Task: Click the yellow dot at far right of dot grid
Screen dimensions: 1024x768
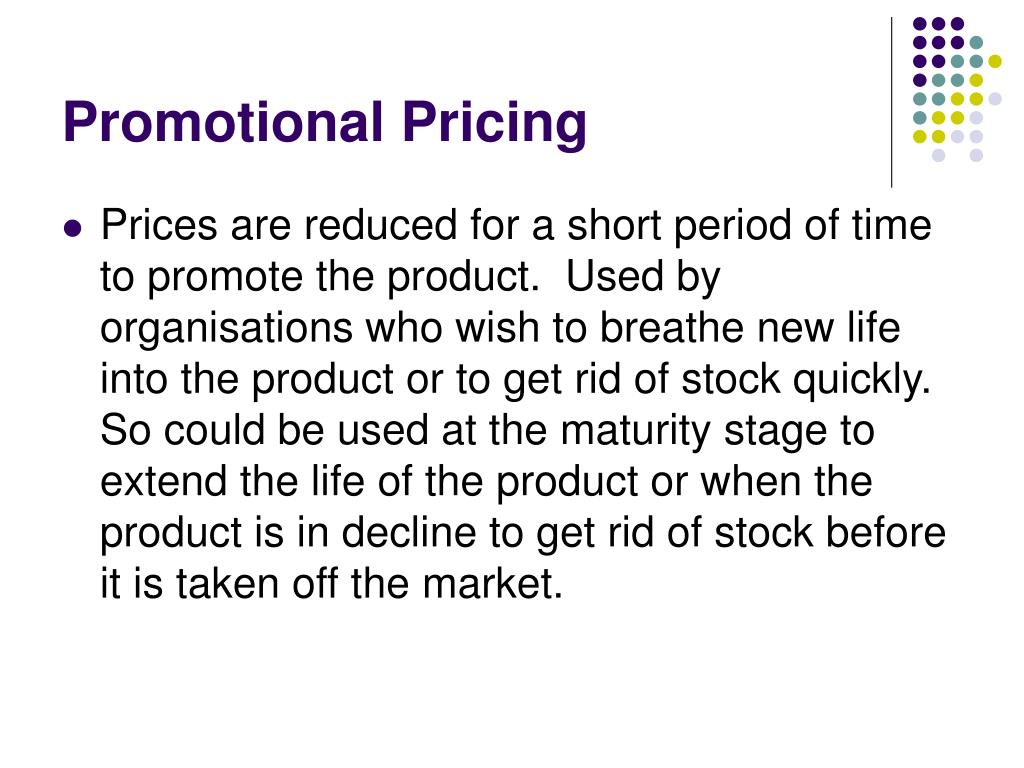Action: [x=995, y=61]
